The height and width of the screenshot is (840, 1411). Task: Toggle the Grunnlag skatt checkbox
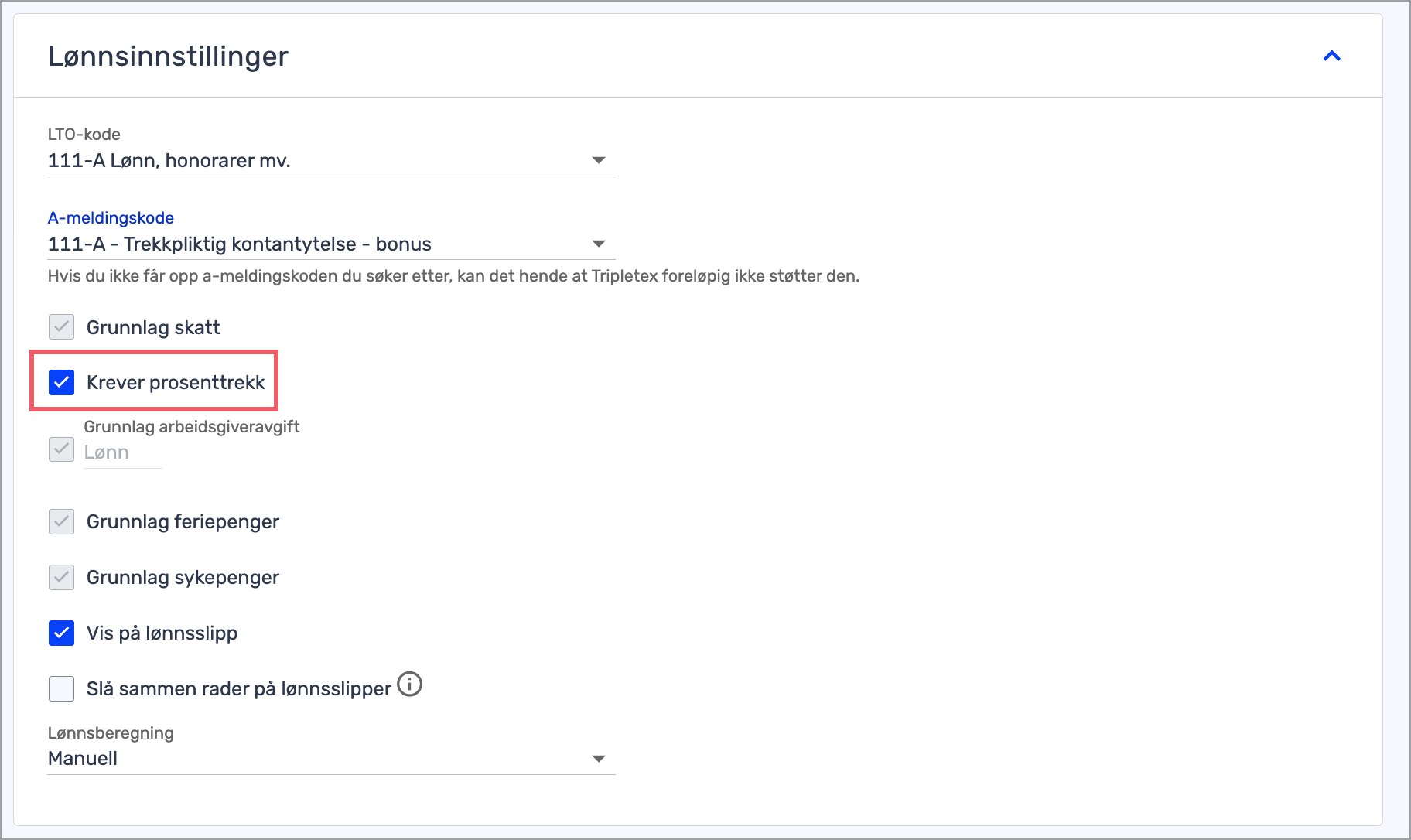61,327
